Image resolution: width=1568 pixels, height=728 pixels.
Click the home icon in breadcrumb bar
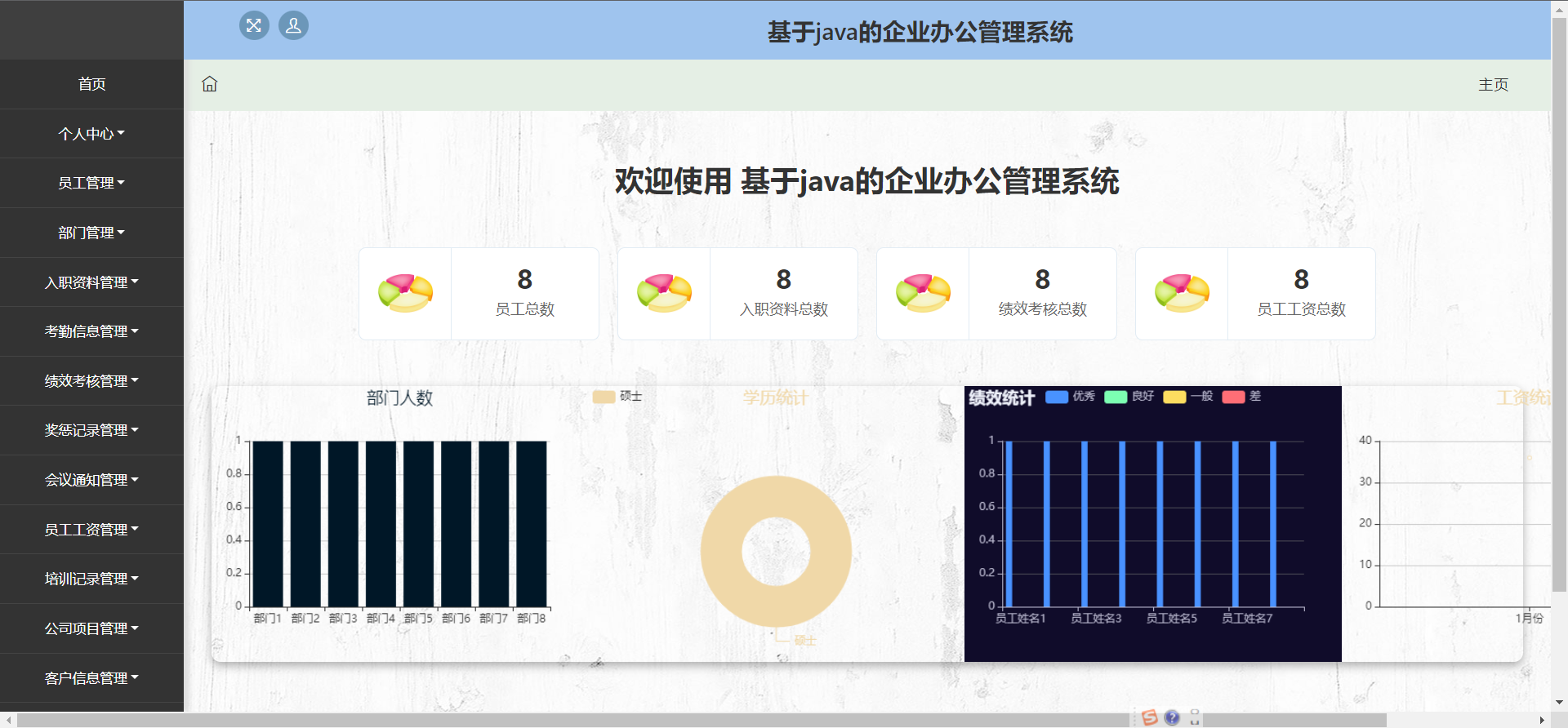coord(210,84)
